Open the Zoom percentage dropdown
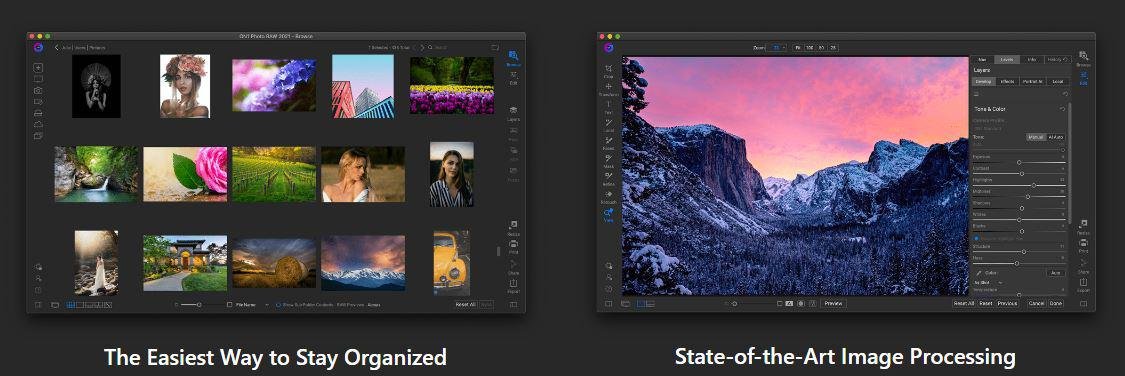 pos(776,47)
